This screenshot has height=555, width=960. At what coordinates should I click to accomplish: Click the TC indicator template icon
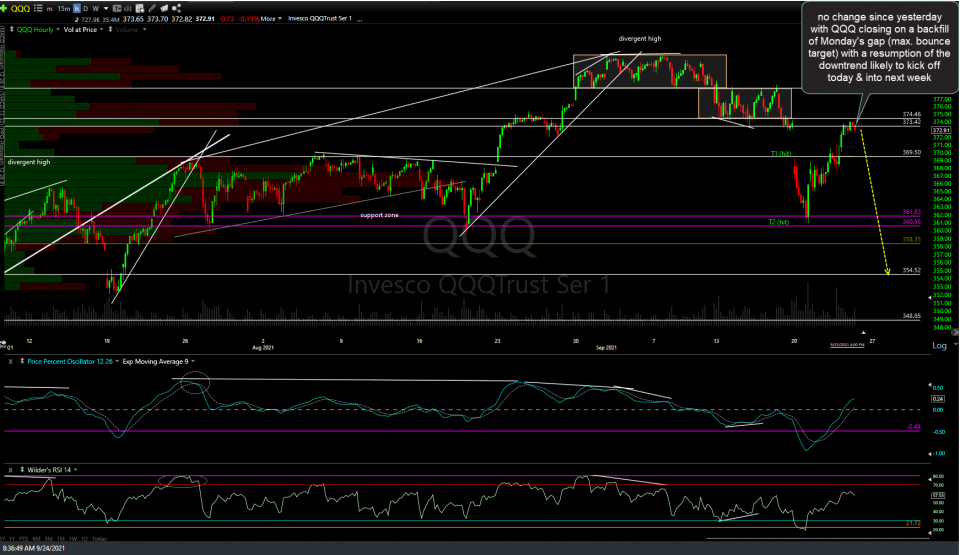pos(117,9)
